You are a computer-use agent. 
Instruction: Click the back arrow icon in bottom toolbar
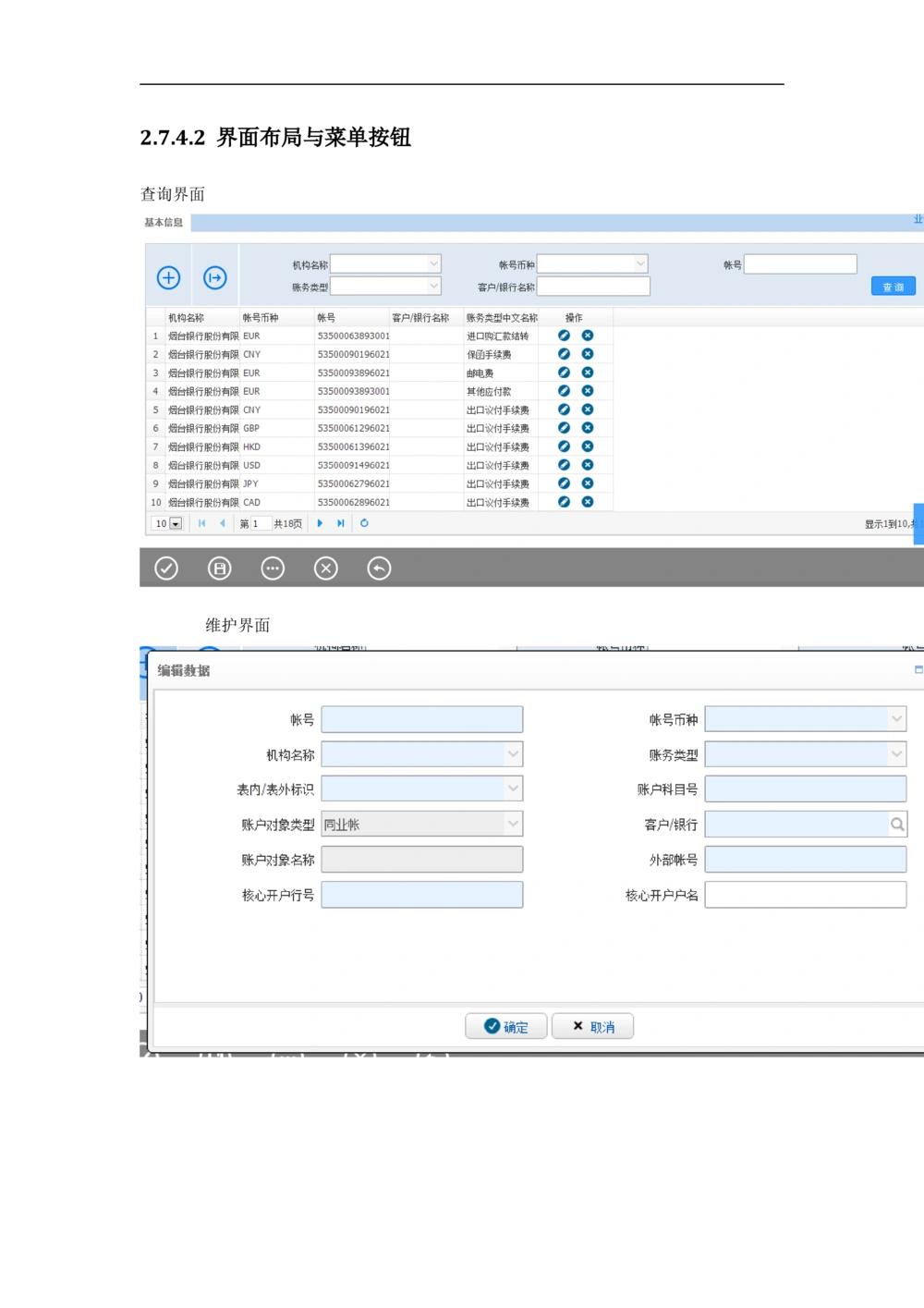tap(379, 568)
